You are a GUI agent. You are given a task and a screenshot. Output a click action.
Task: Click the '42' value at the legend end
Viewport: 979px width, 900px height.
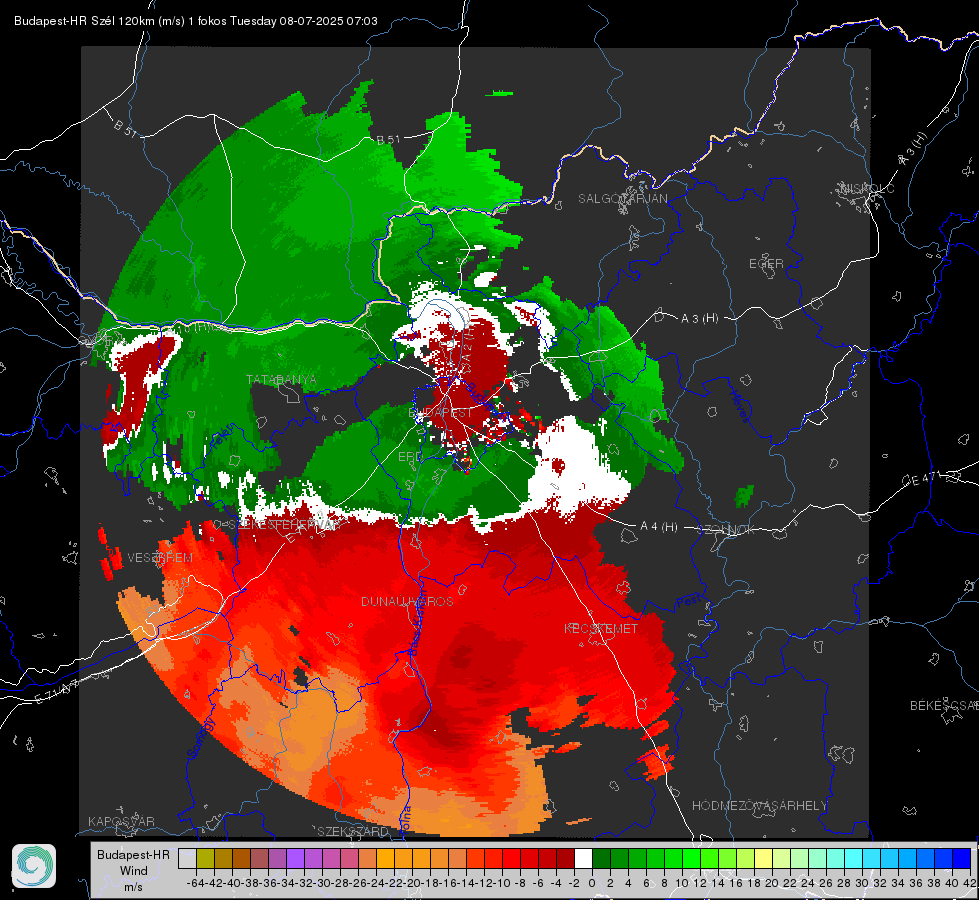tap(968, 883)
